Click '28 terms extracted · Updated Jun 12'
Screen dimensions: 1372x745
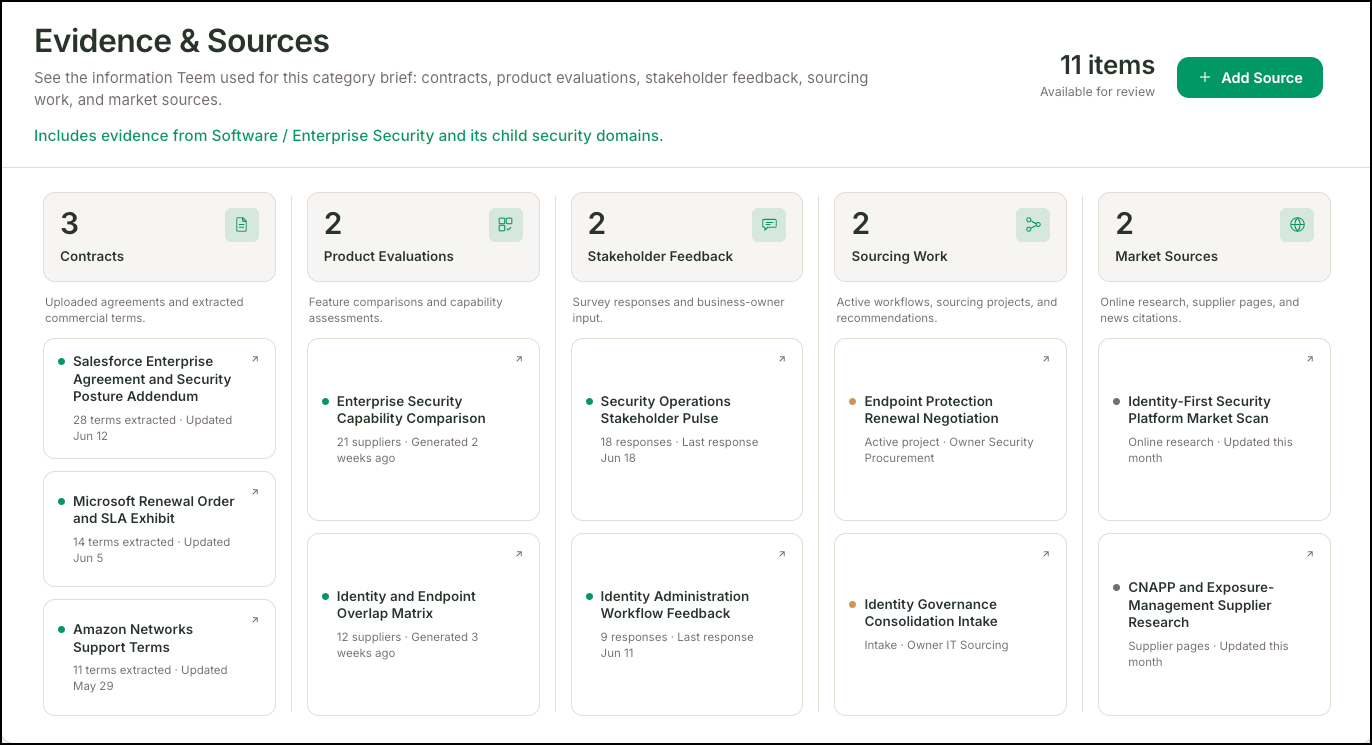click(152, 428)
